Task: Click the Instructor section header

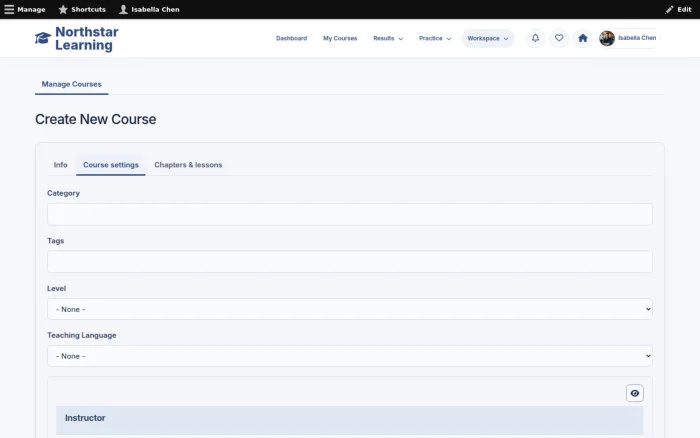Action: click(x=350, y=420)
